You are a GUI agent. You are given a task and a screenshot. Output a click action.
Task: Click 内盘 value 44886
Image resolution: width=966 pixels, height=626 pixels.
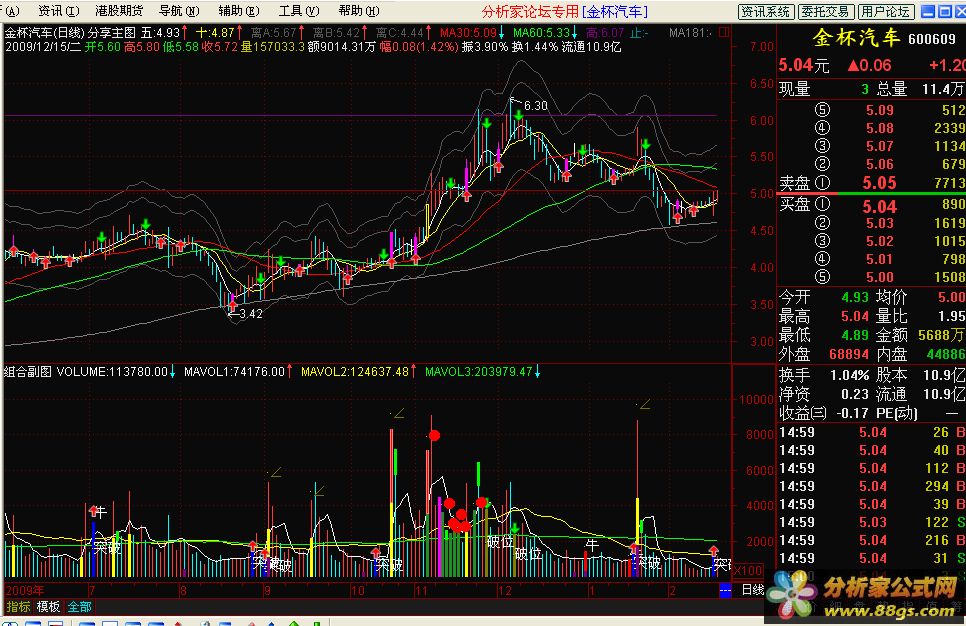pos(946,354)
